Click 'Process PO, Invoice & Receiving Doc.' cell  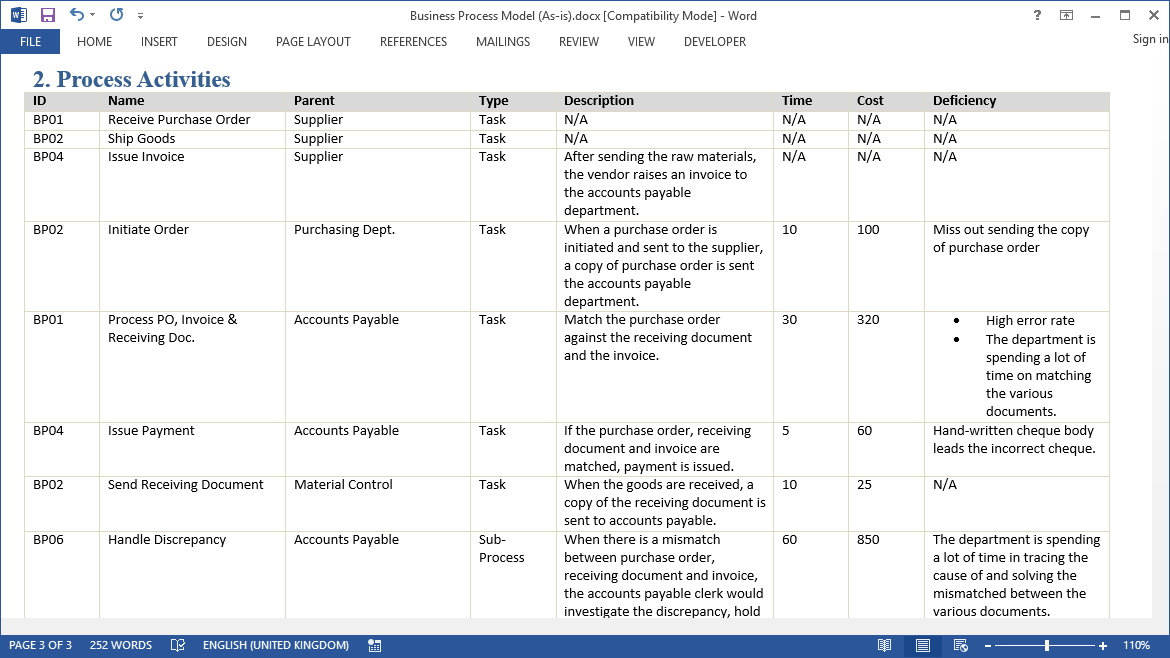point(172,329)
